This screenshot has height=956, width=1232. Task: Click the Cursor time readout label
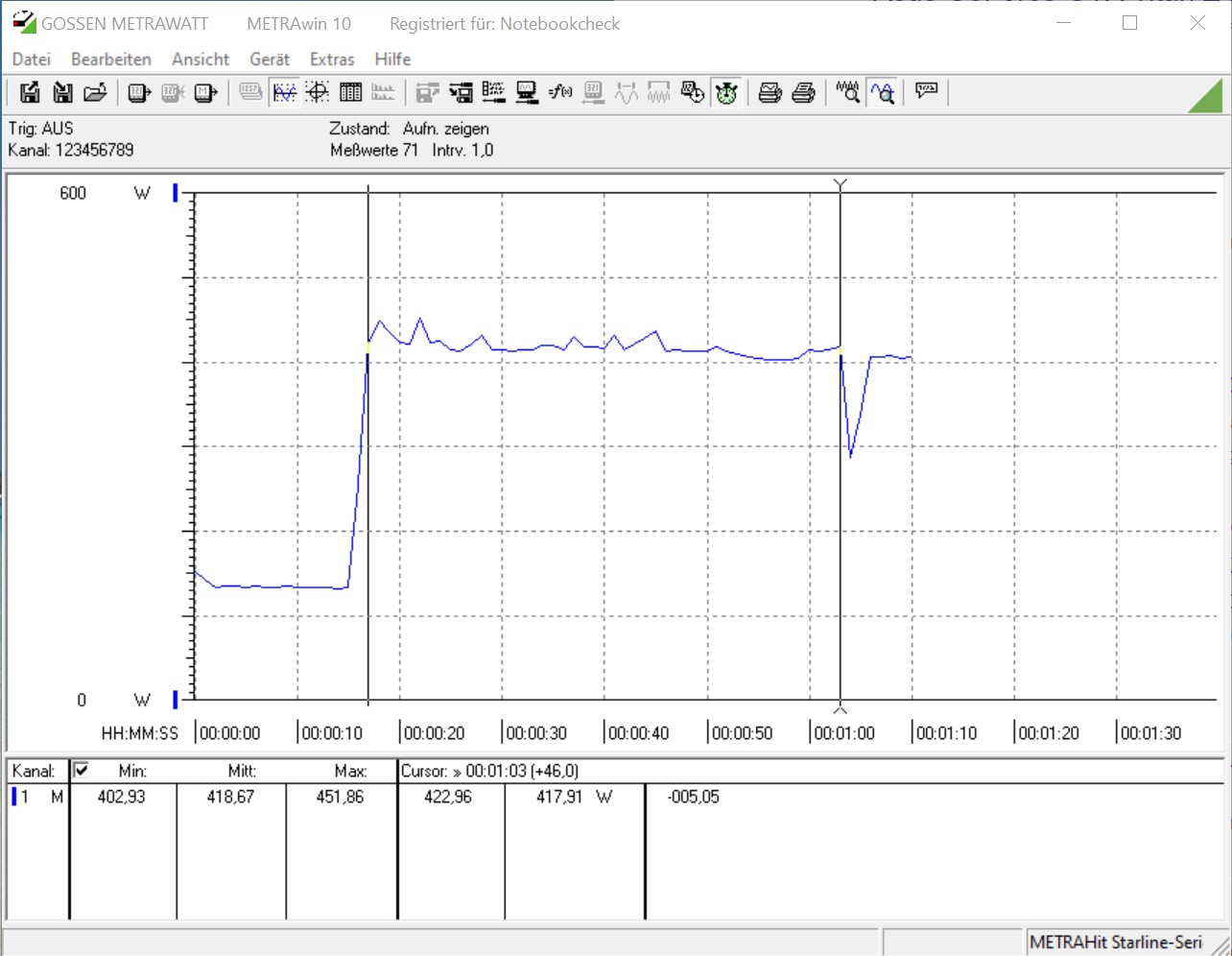(489, 771)
